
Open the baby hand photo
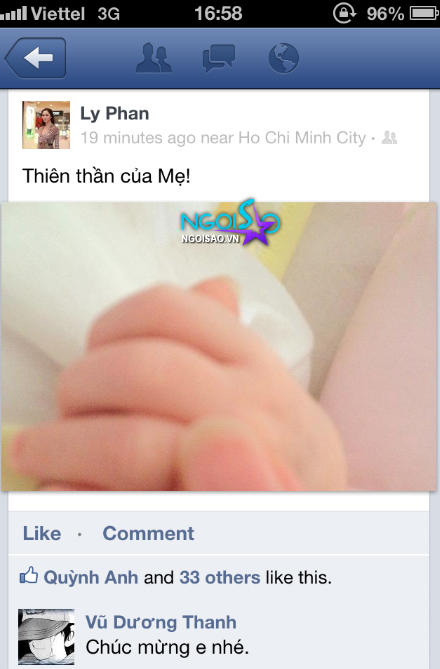tap(219, 346)
